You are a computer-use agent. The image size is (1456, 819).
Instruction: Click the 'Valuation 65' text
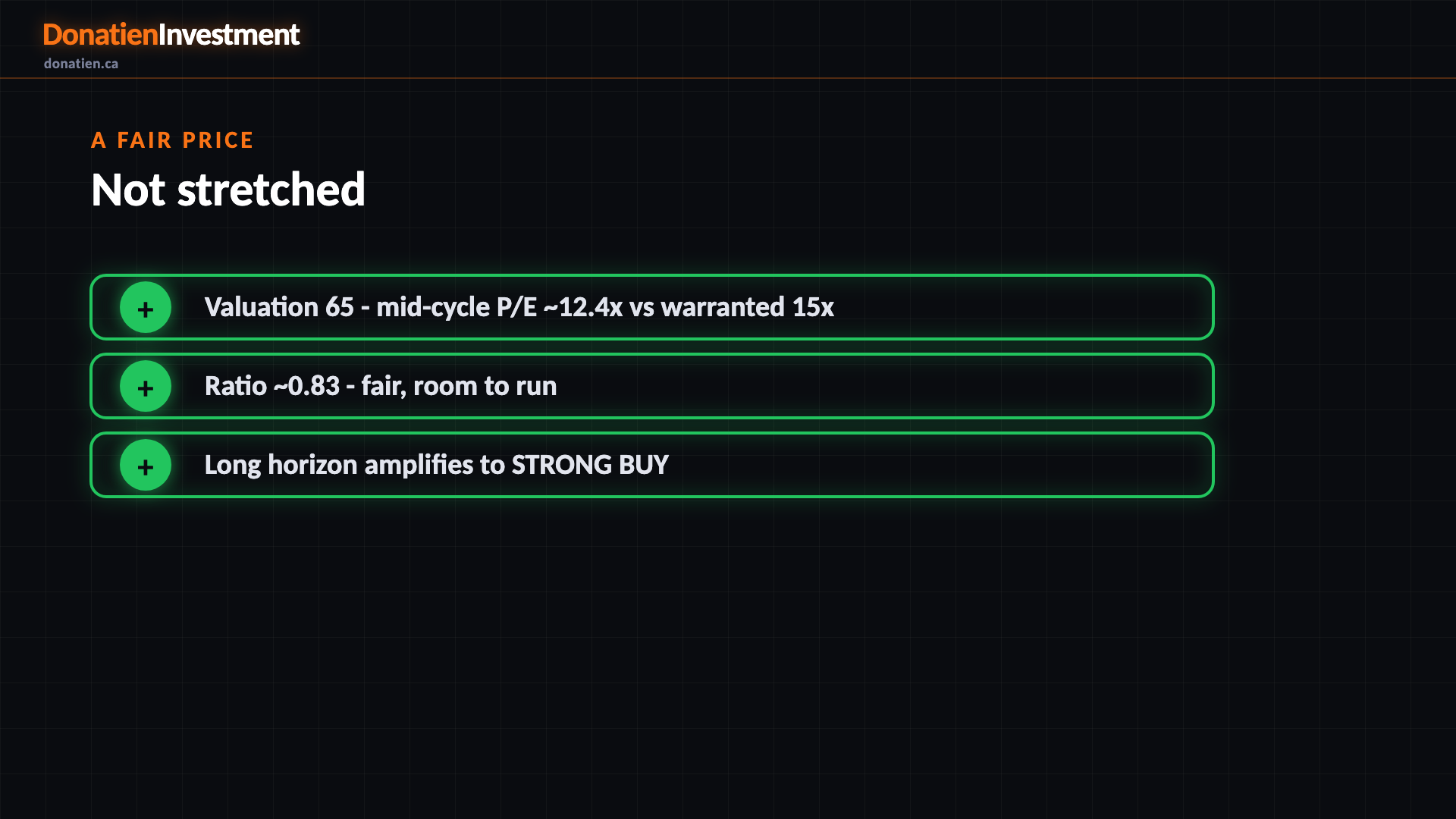tap(279, 307)
